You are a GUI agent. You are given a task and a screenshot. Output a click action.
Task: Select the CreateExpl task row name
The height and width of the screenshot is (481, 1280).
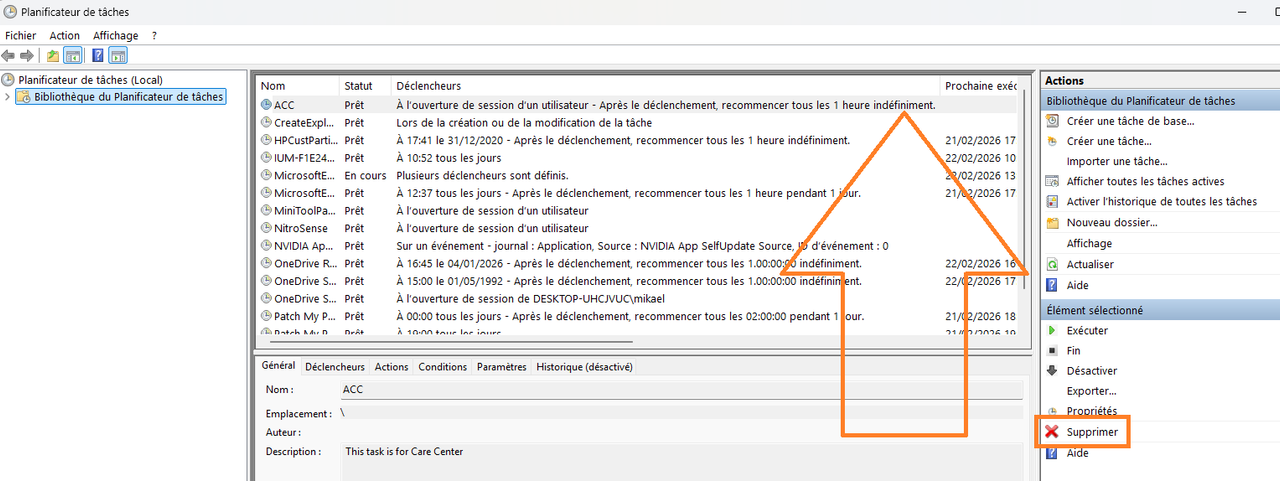pyautogui.click(x=306, y=122)
